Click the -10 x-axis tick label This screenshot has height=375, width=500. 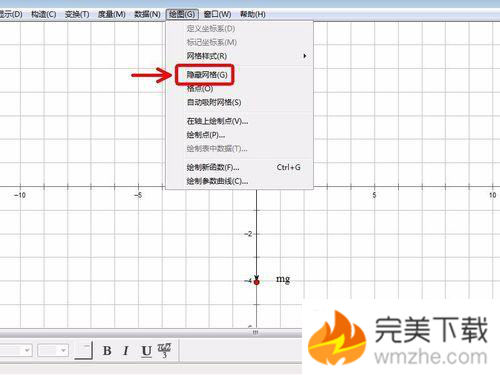(x=20, y=195)
